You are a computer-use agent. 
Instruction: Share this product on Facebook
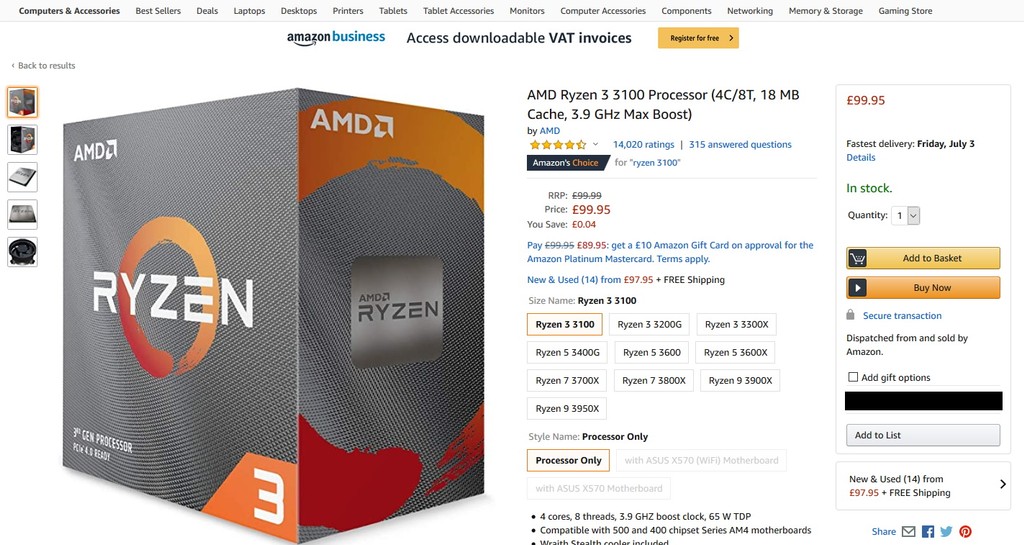point(928,532)
